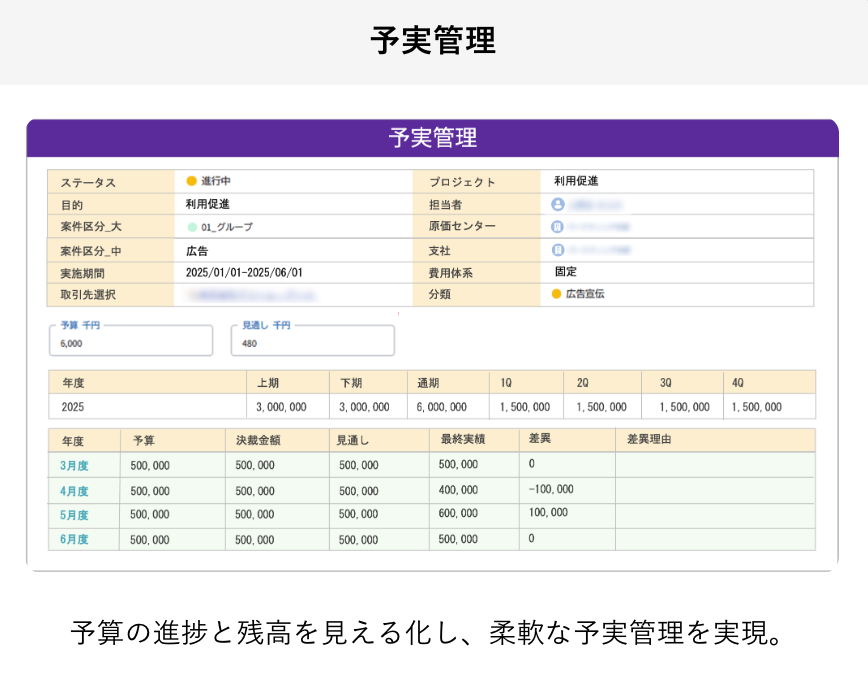
Task: Open the 4月度 monthly detail link
Action: [x=72, y=489]
